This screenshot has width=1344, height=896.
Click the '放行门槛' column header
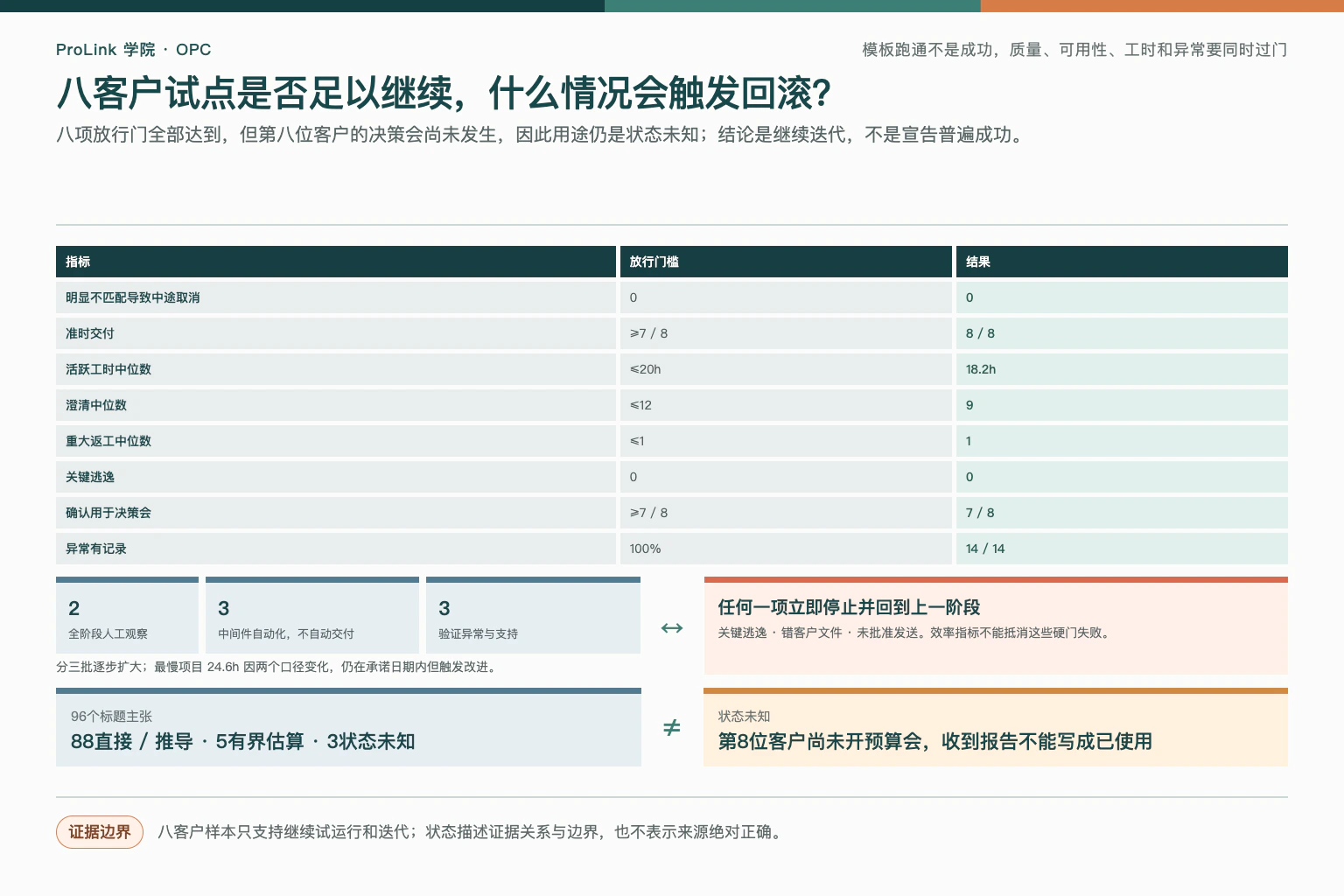tap(786, 262)
